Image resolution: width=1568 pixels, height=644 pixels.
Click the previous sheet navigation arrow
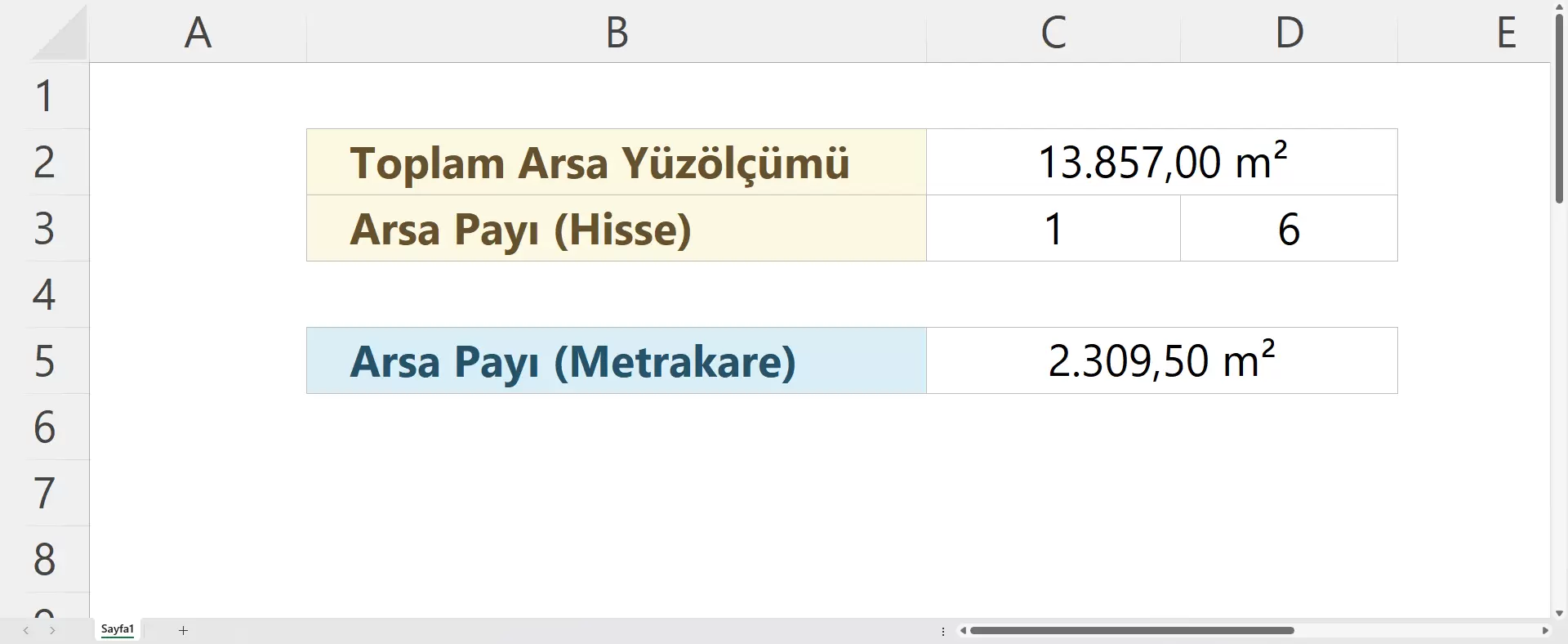(26, 630)
